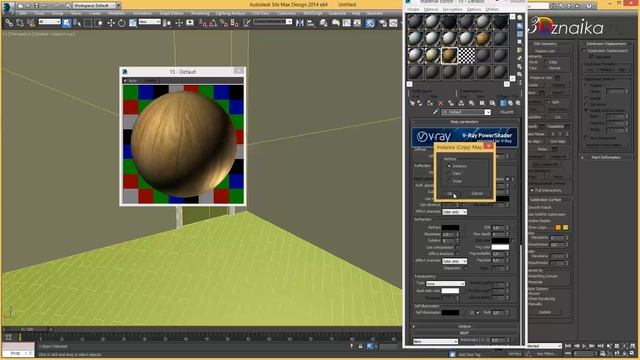Choose the Select and Move tool
Viewport: 640px width, 360px height.
click(x=111, y=23)
